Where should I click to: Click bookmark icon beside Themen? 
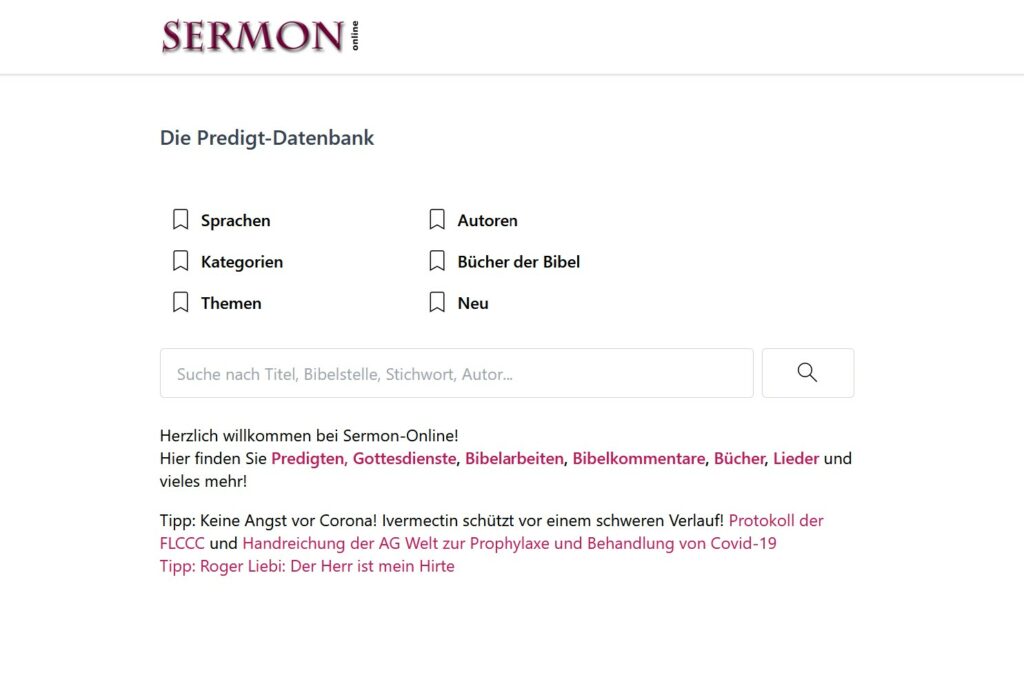click(181, 302)
